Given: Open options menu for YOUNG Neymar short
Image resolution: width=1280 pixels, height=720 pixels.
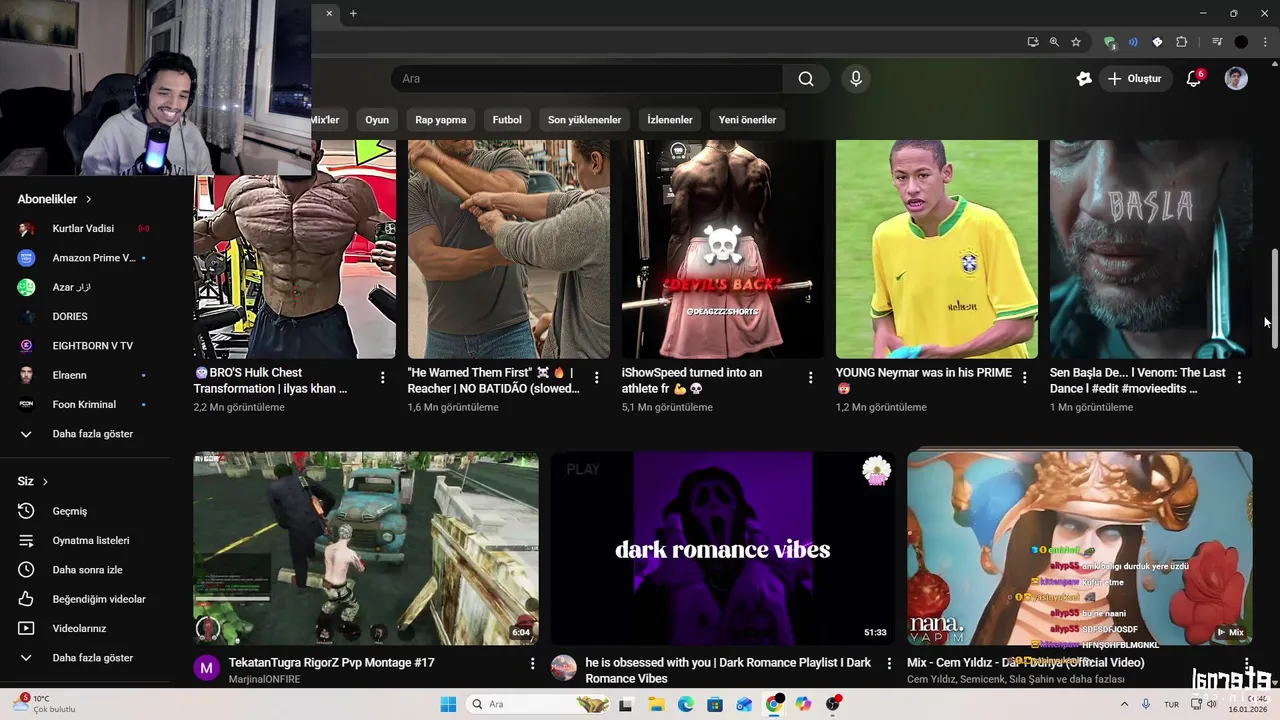Looking at the screenshot, I should pos(1025,378).
